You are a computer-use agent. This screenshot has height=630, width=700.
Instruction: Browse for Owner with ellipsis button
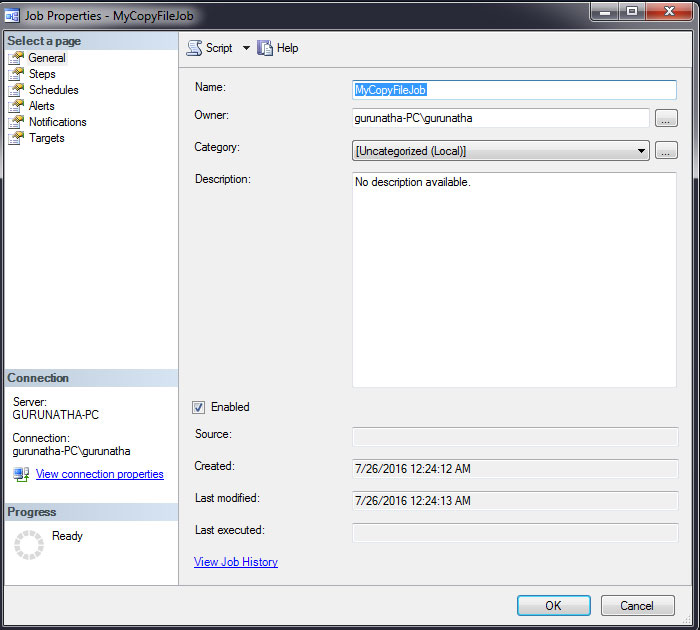point(666,118)
